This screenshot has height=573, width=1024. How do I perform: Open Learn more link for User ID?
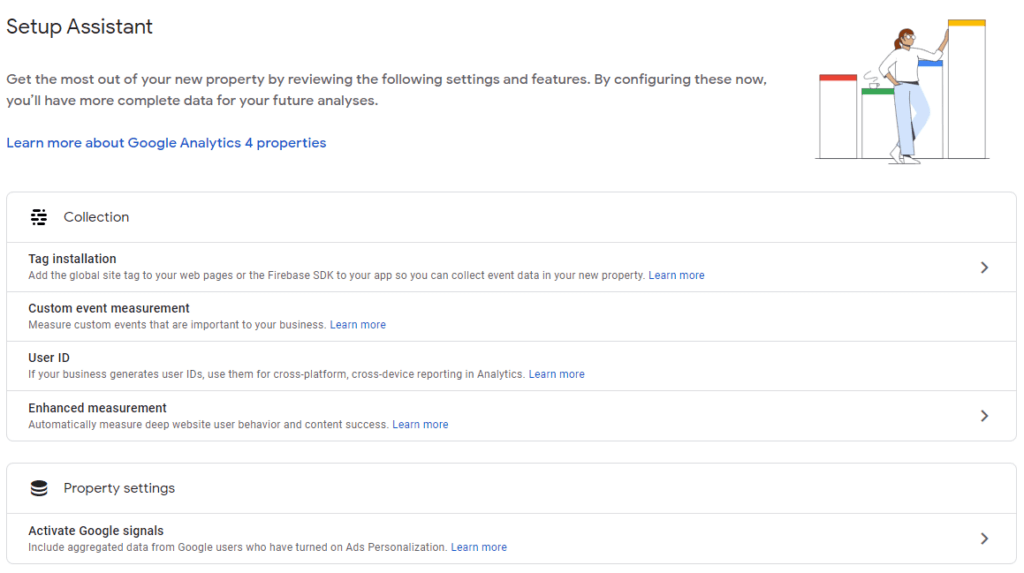tap(556, 374)
